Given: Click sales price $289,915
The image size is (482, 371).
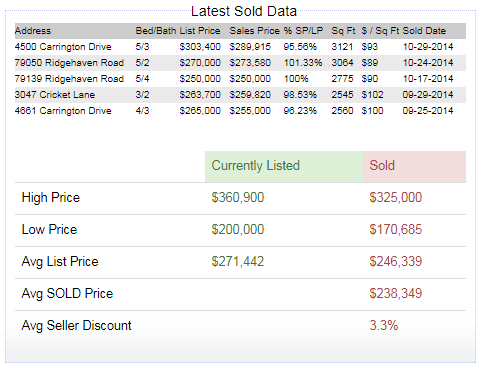Looking at the screenshot, I should point(250,47).
